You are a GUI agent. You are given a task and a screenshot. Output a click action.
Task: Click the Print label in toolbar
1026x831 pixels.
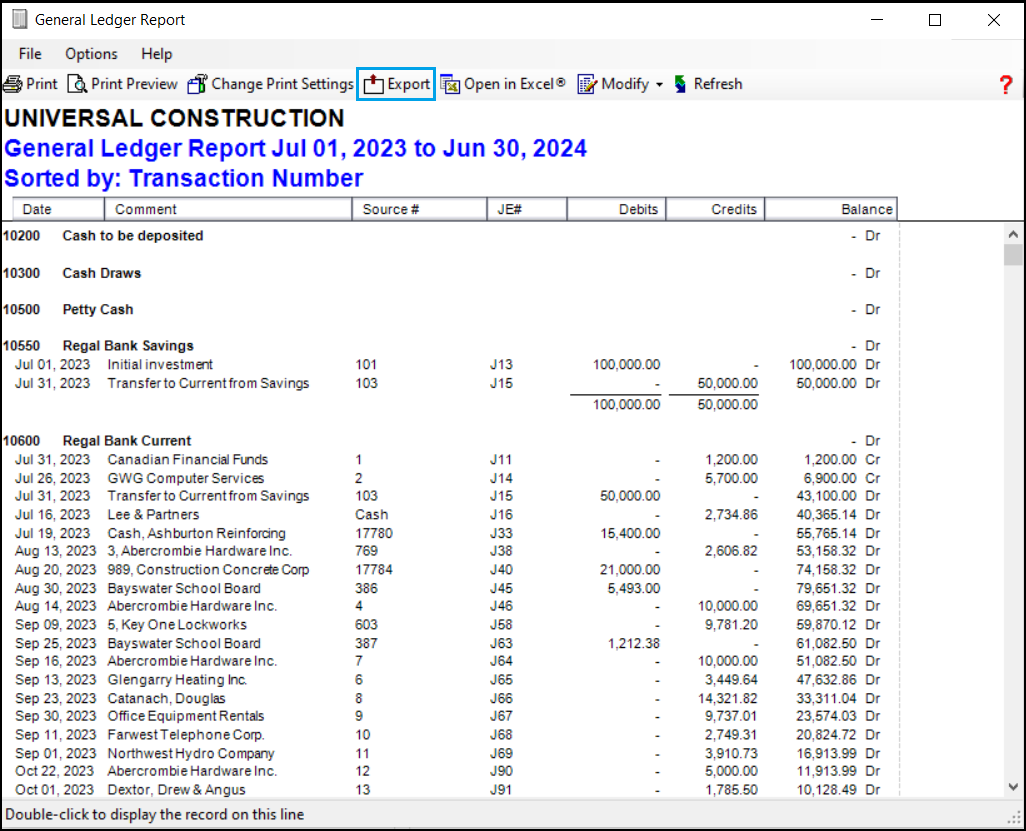coord(42,84)
